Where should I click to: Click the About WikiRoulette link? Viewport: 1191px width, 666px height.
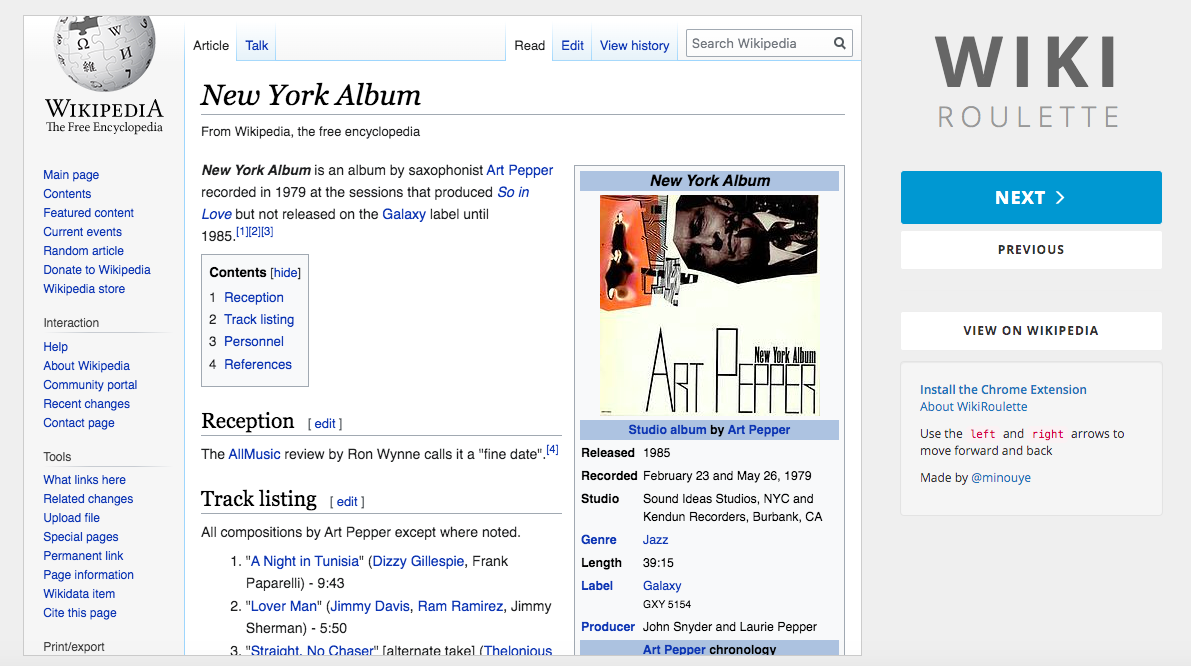click(x=973, y=407)
